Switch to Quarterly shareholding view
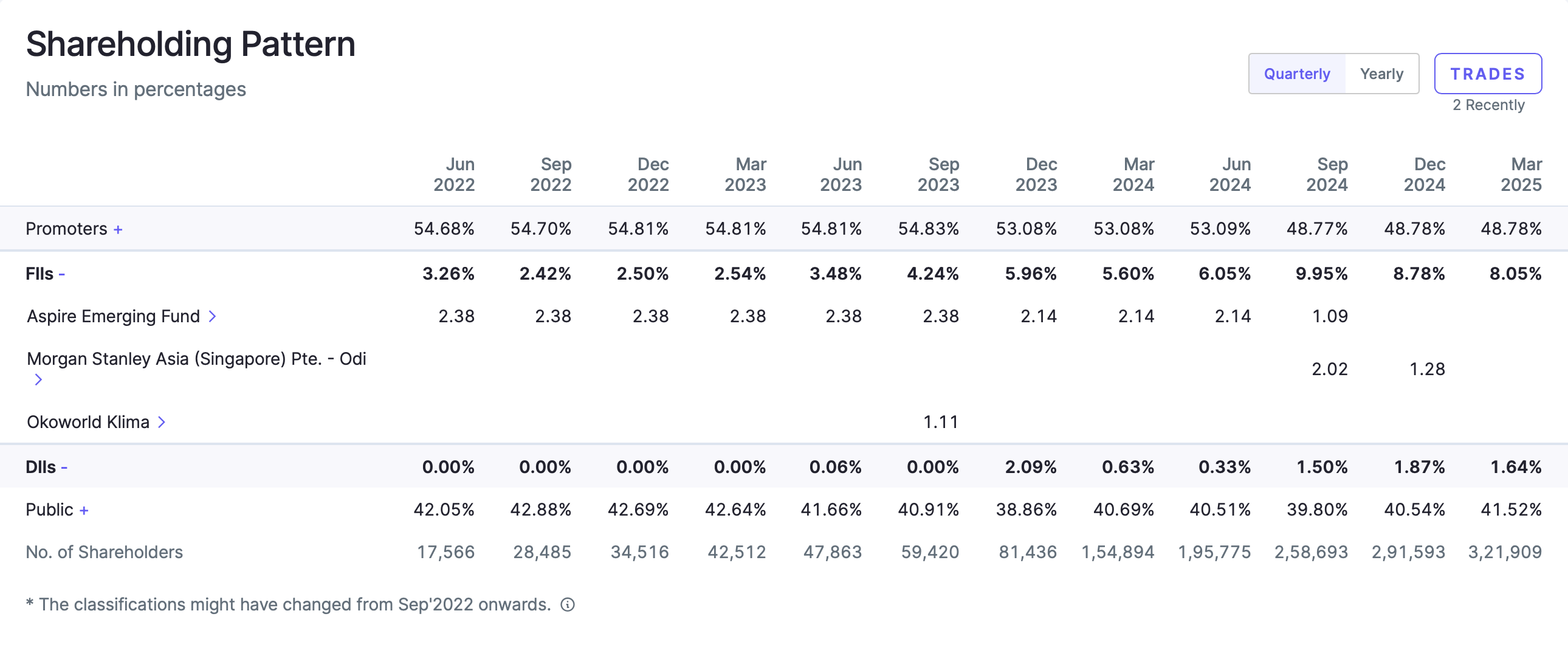The image size is (1568, 653). coord(1296,74)
